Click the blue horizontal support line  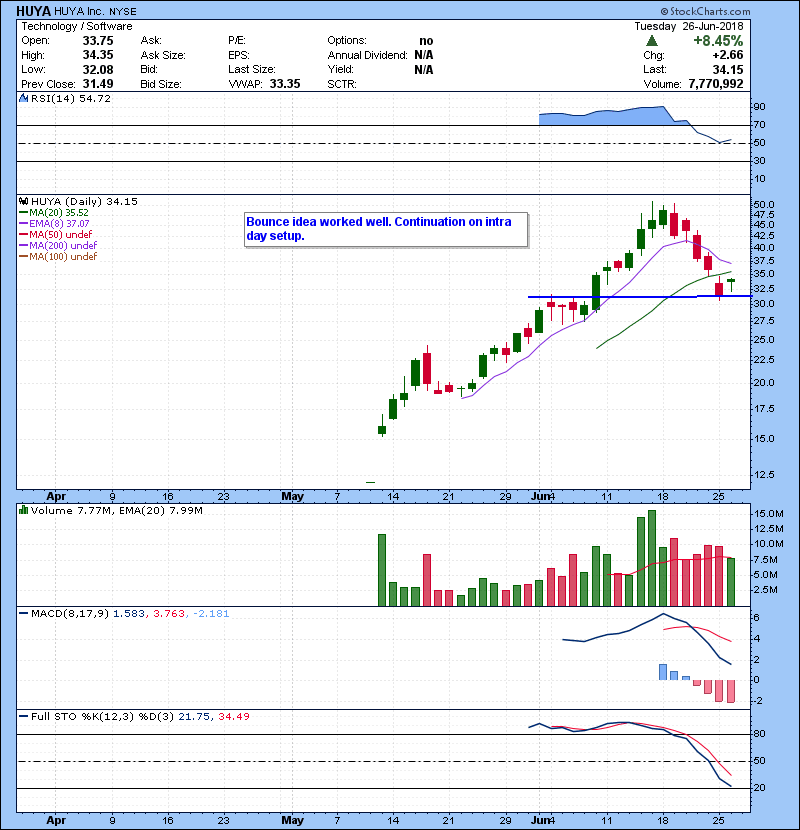639,296
